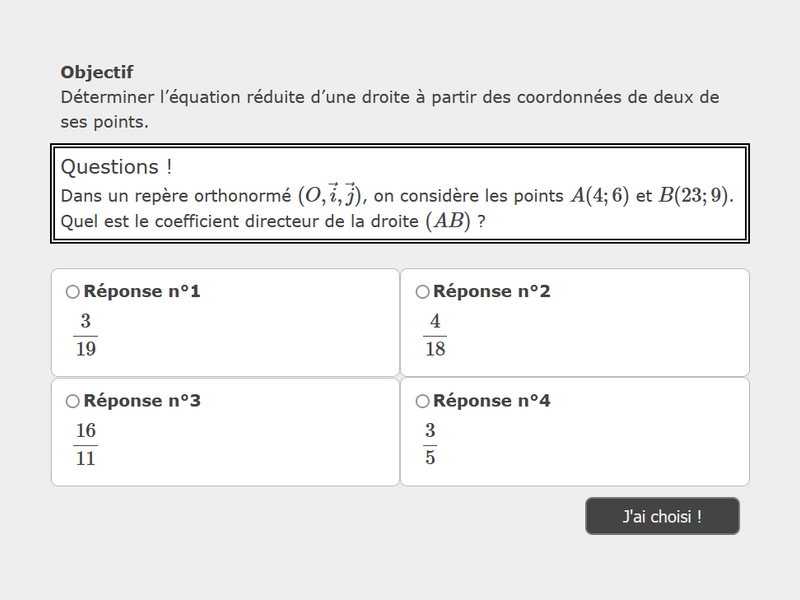Click the fraction 3/19 answer
The width and height of the screenshot is (800, 600).
click(x=85, y=335)
